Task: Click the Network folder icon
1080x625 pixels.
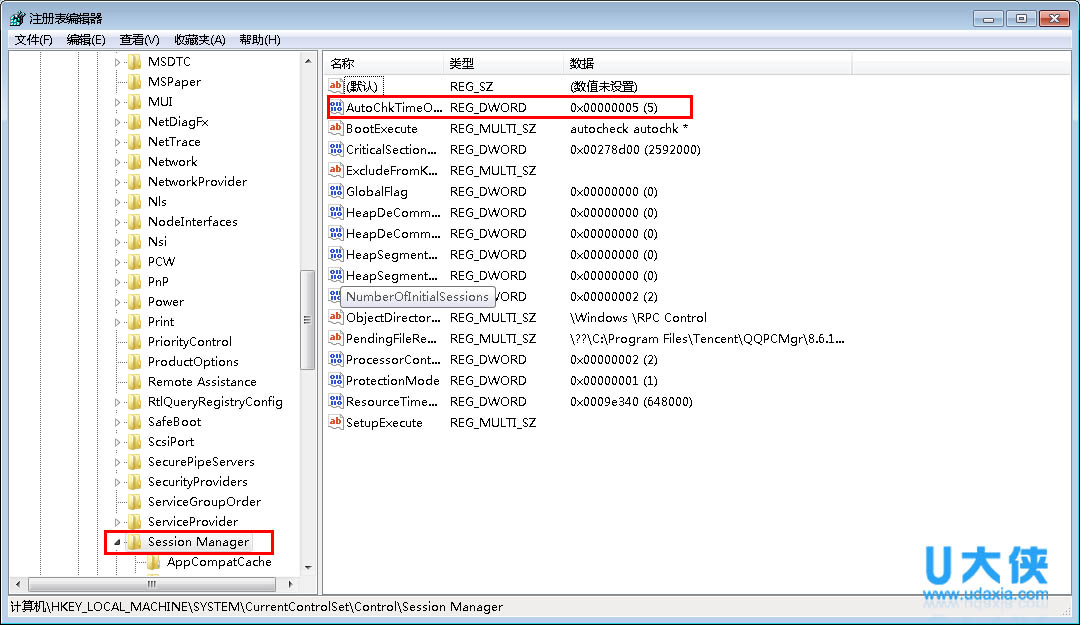Action: [136, 161]
